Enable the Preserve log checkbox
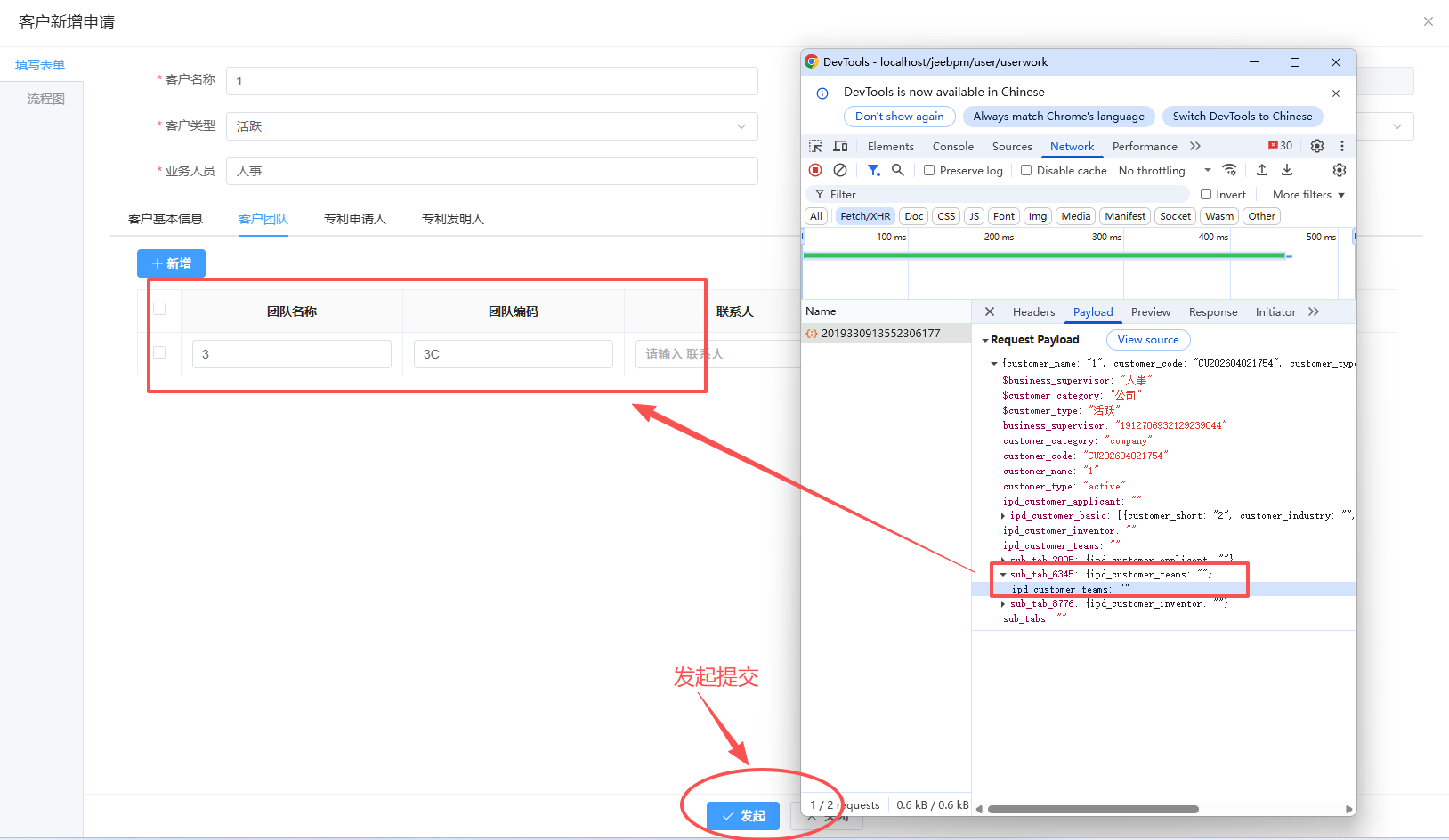 click(929, 170)
